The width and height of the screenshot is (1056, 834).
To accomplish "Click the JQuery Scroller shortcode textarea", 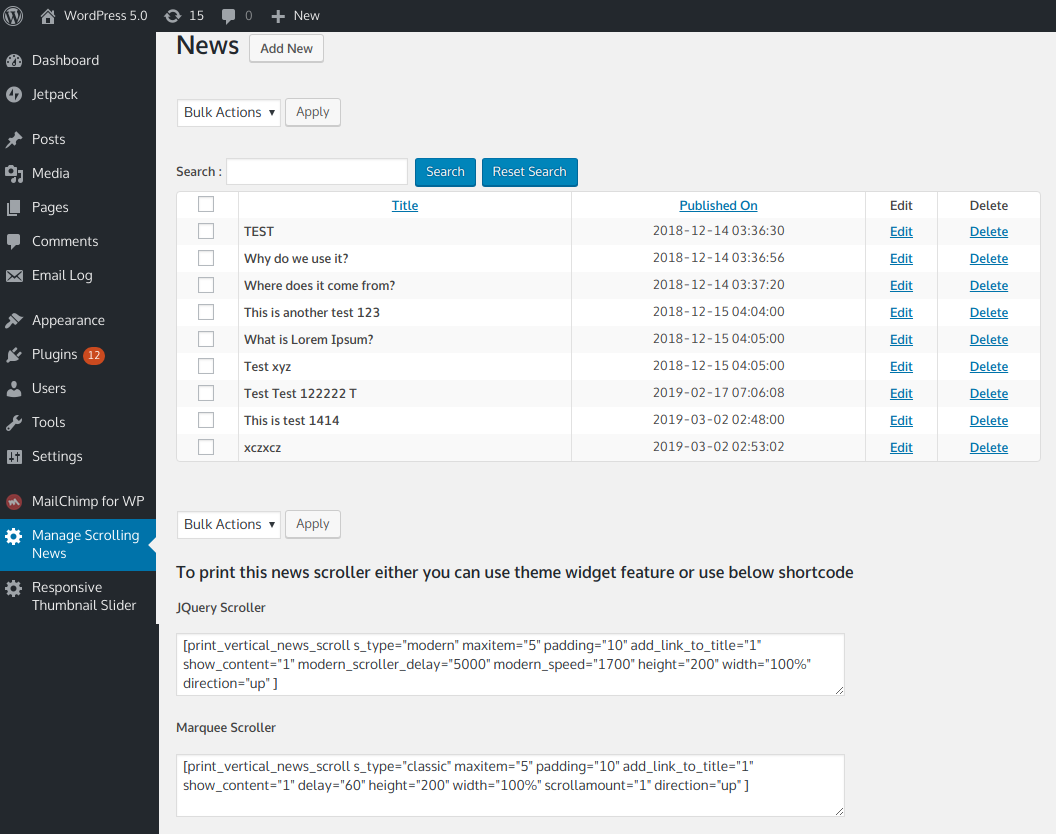I will (510, 664).
